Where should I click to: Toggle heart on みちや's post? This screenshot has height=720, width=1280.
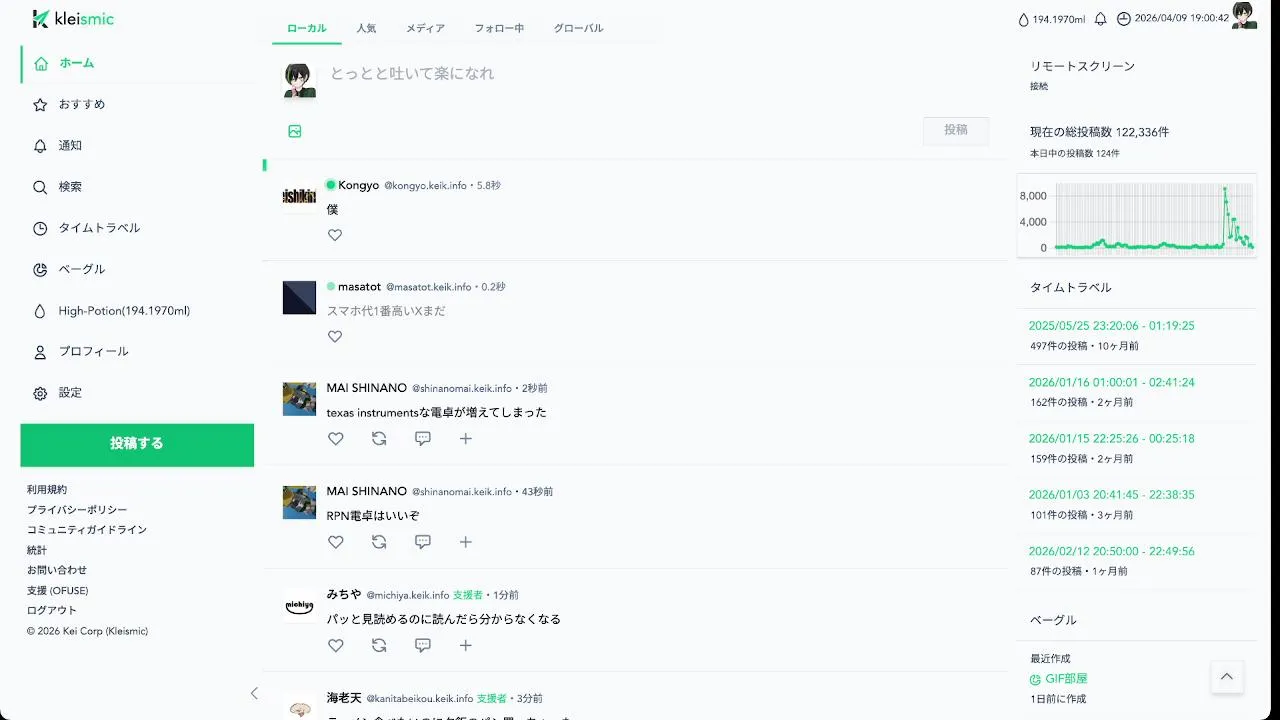(336, 645)
